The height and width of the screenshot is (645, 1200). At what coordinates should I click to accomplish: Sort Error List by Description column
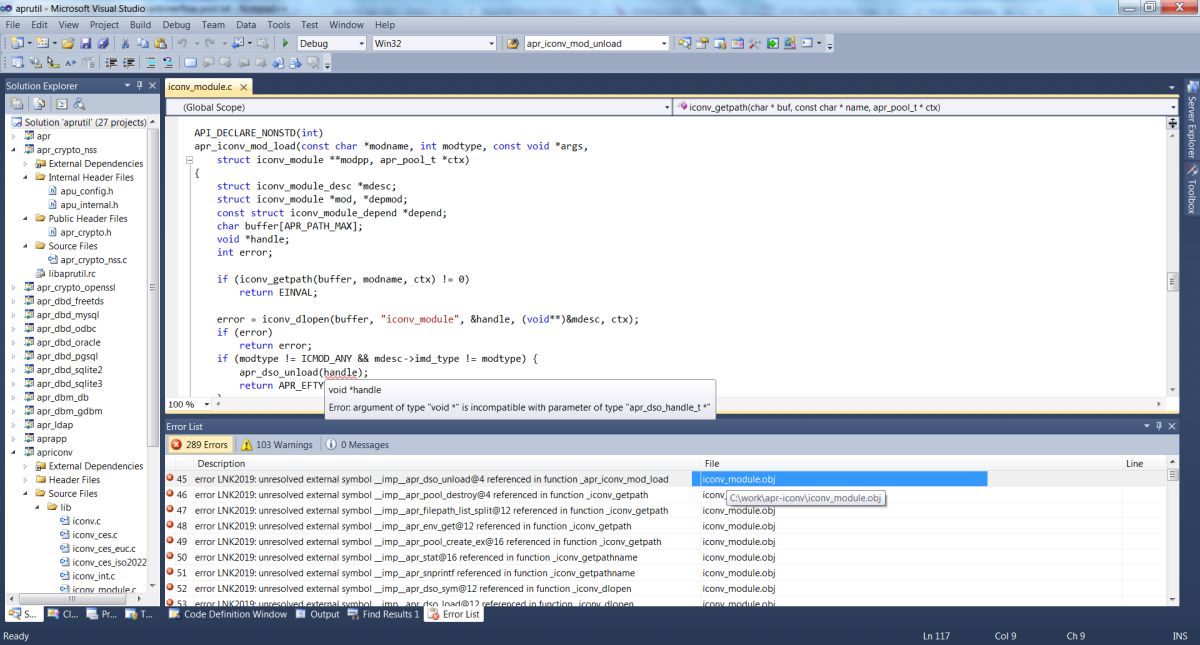(x=445, y=464)
